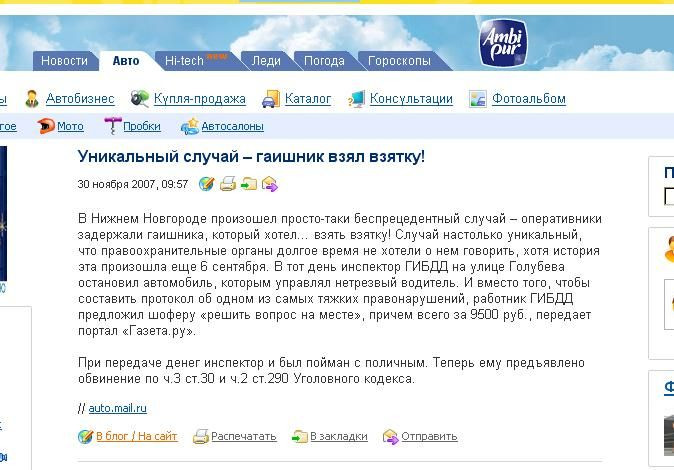Open the Консультации link
This screenshot has height=470, width=674.
pos(411,99)
